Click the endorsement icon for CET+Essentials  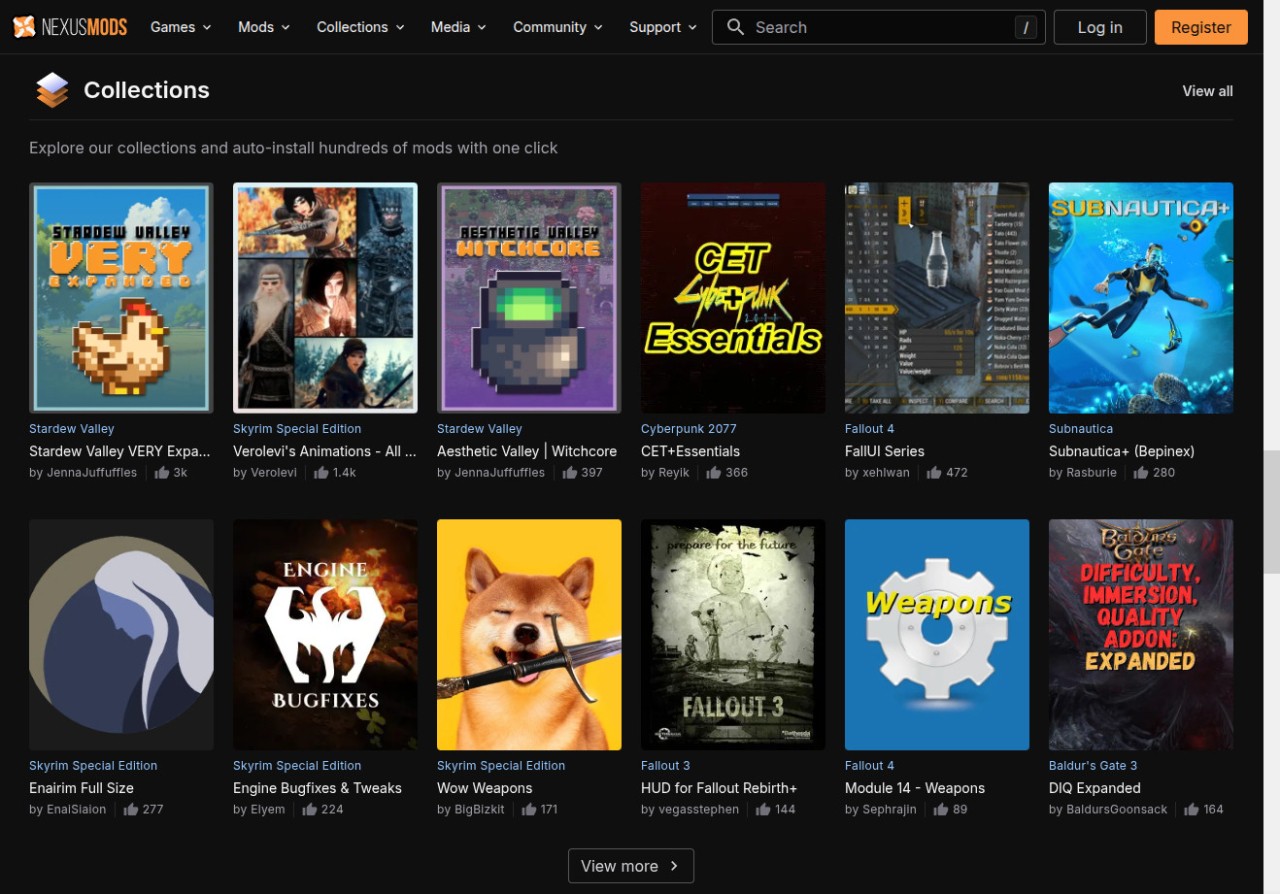point(714,473)
